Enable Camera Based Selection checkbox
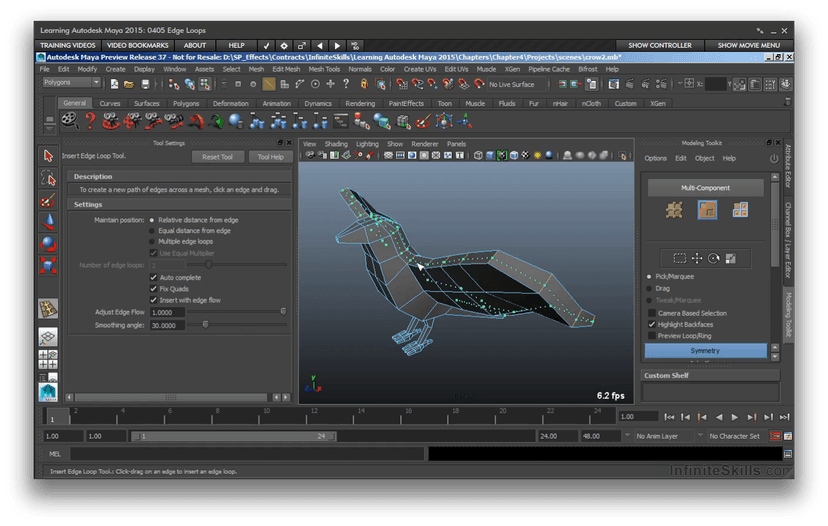This screenshot has height=526, width=828. click(x=652, y=313)
